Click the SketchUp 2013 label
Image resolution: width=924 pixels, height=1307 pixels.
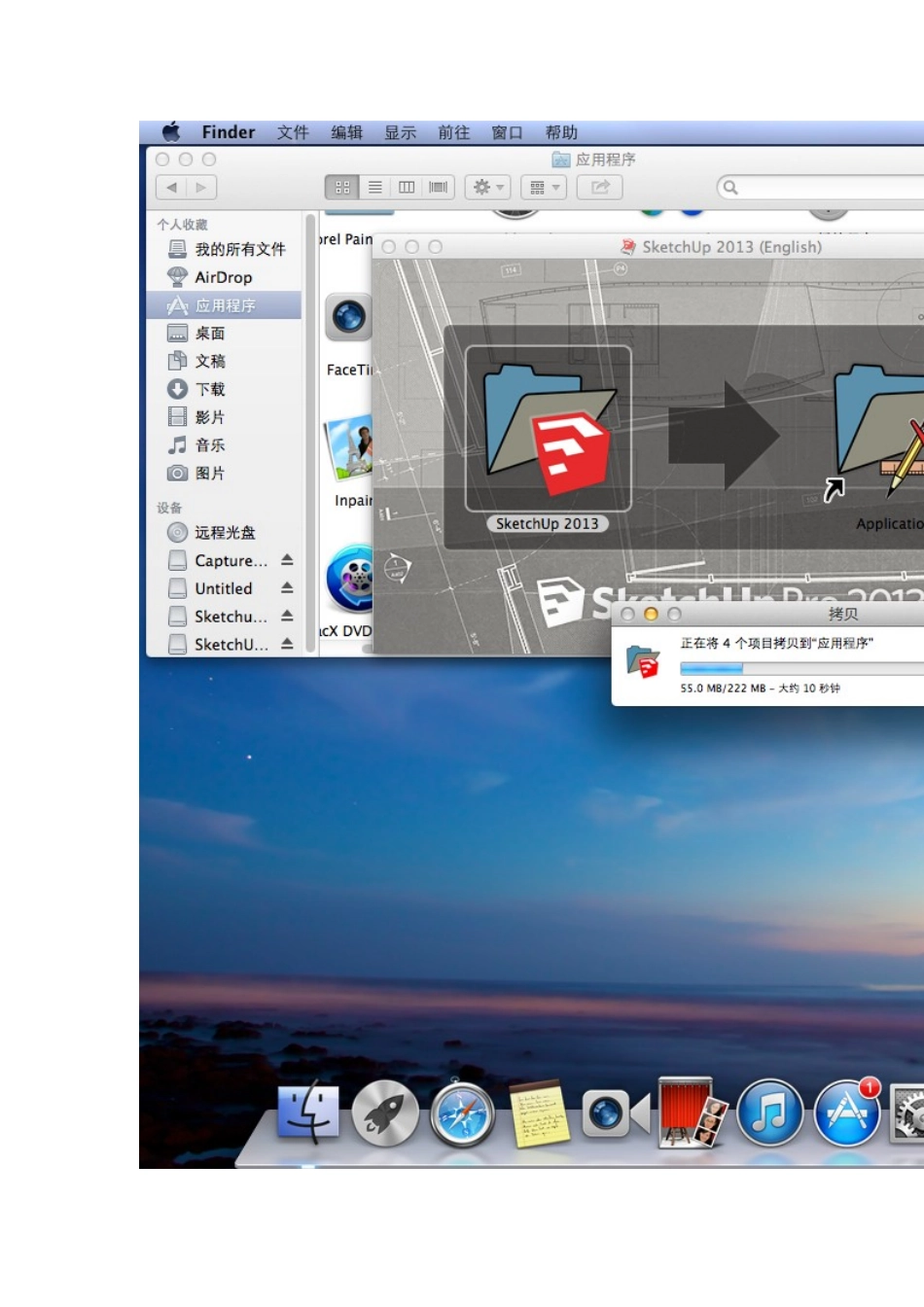point(548,524)
